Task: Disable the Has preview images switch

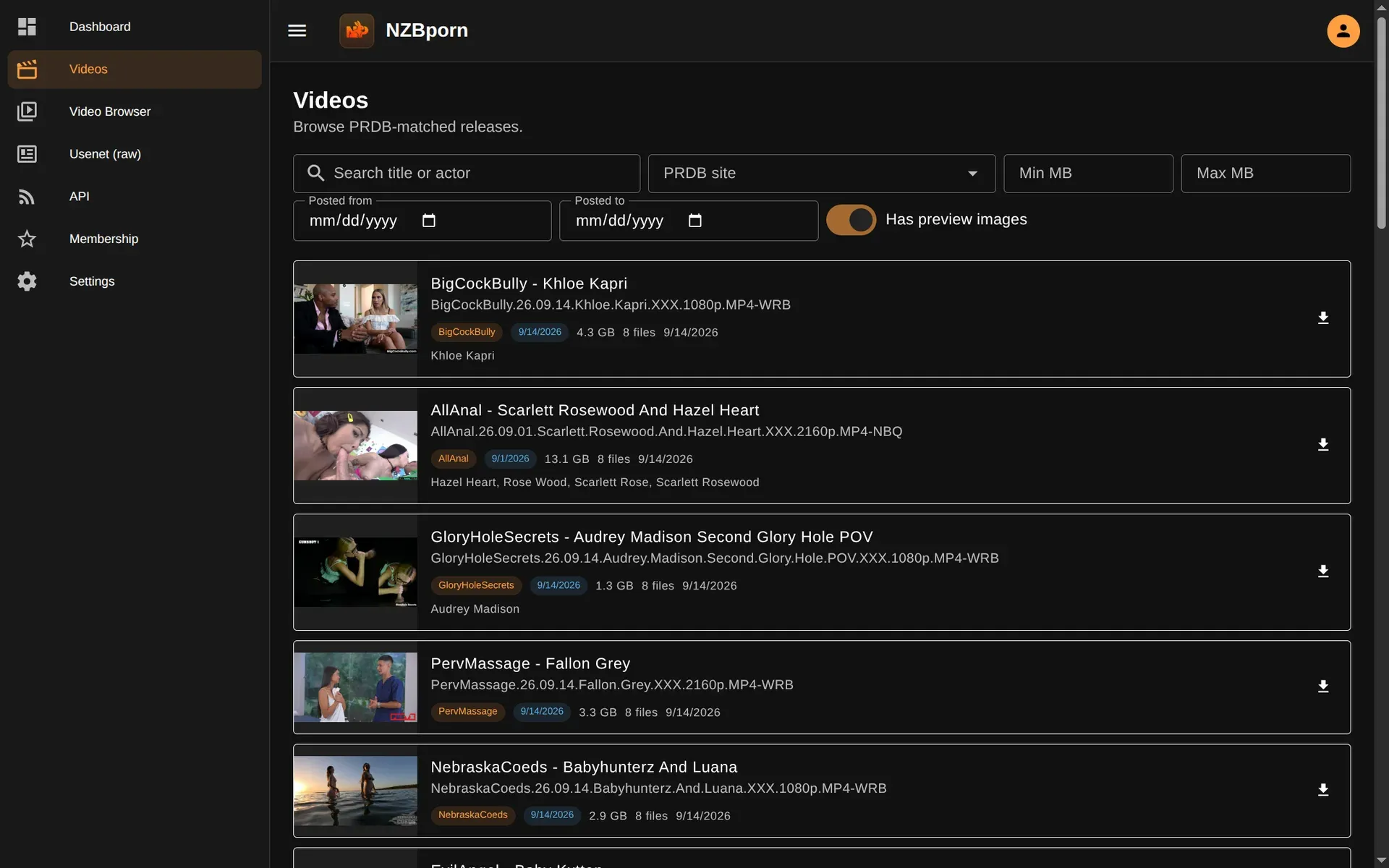Action: [851, 220]
